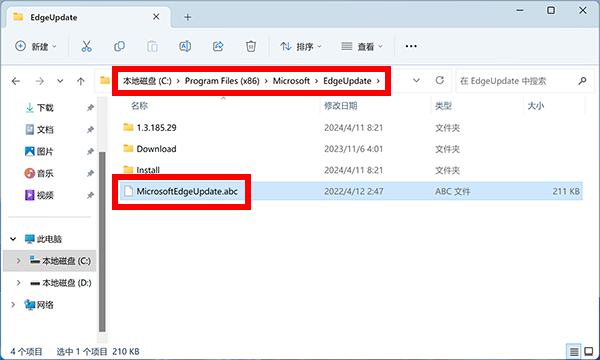Click the Share icon in toolbar
600x360 pixels.
(218, 46)
